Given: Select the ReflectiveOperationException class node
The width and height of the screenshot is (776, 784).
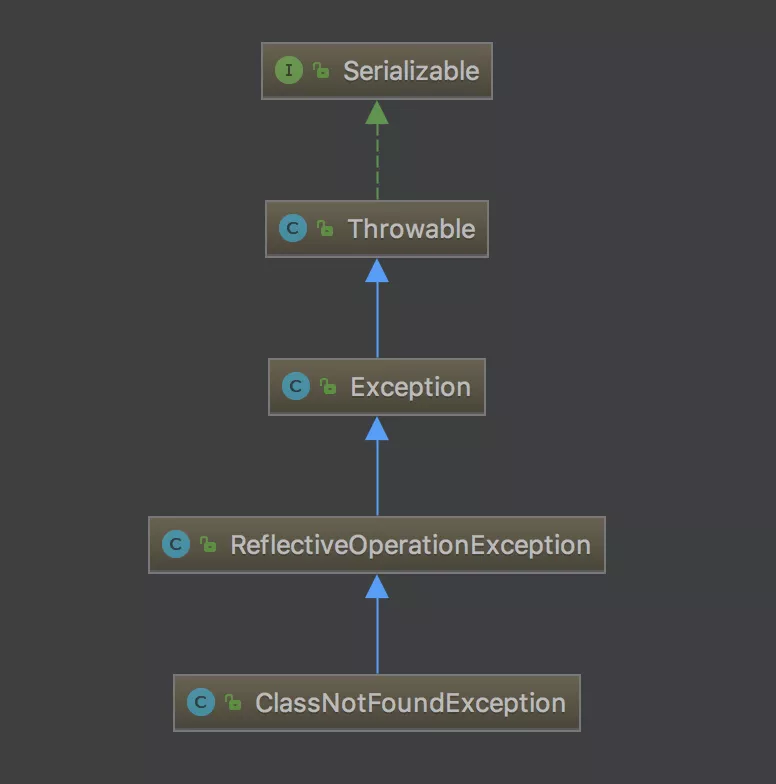Looking at the screenshot, I should coord(377,545).
